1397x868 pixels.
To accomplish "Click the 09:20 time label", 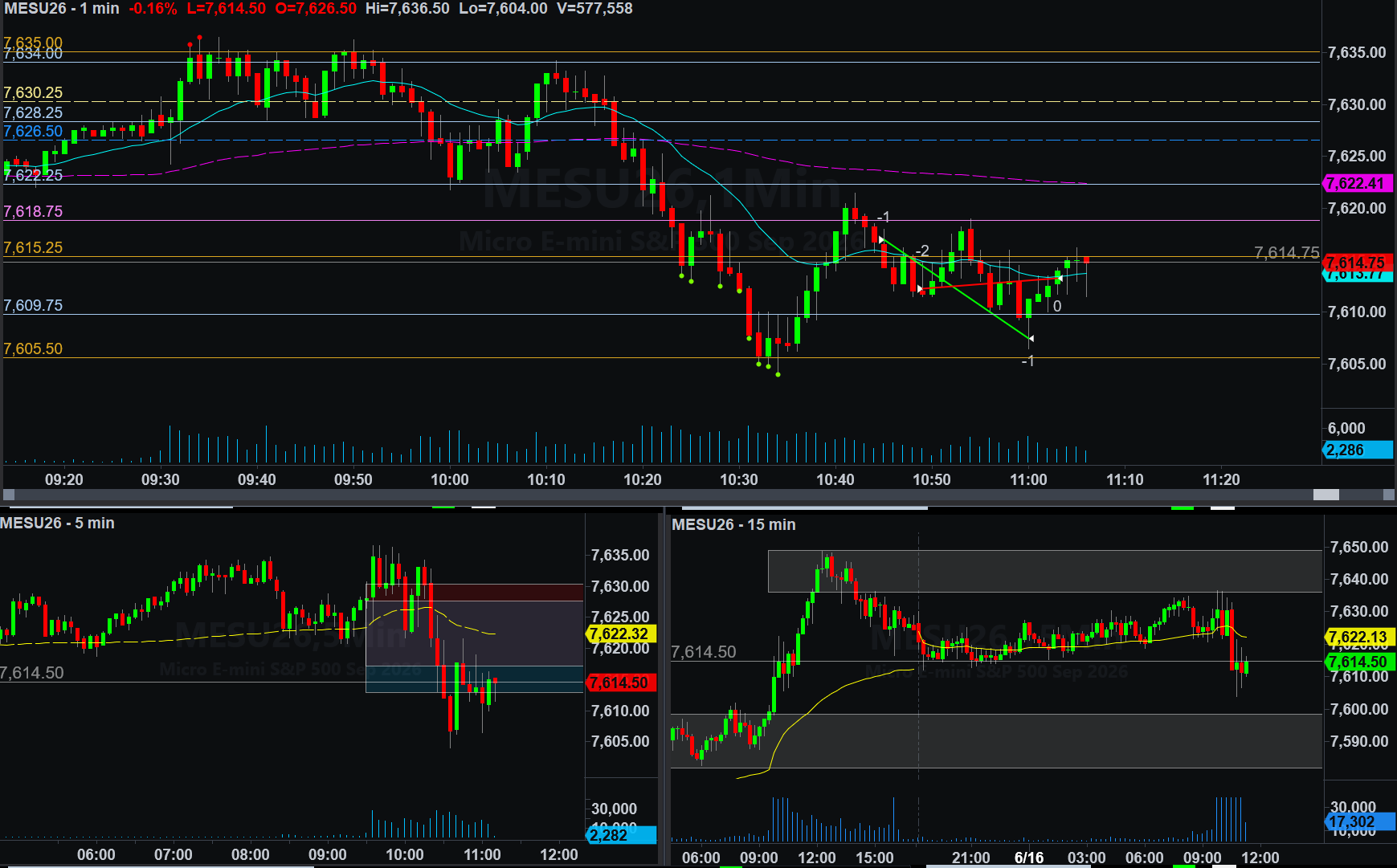I will point(64,480).
